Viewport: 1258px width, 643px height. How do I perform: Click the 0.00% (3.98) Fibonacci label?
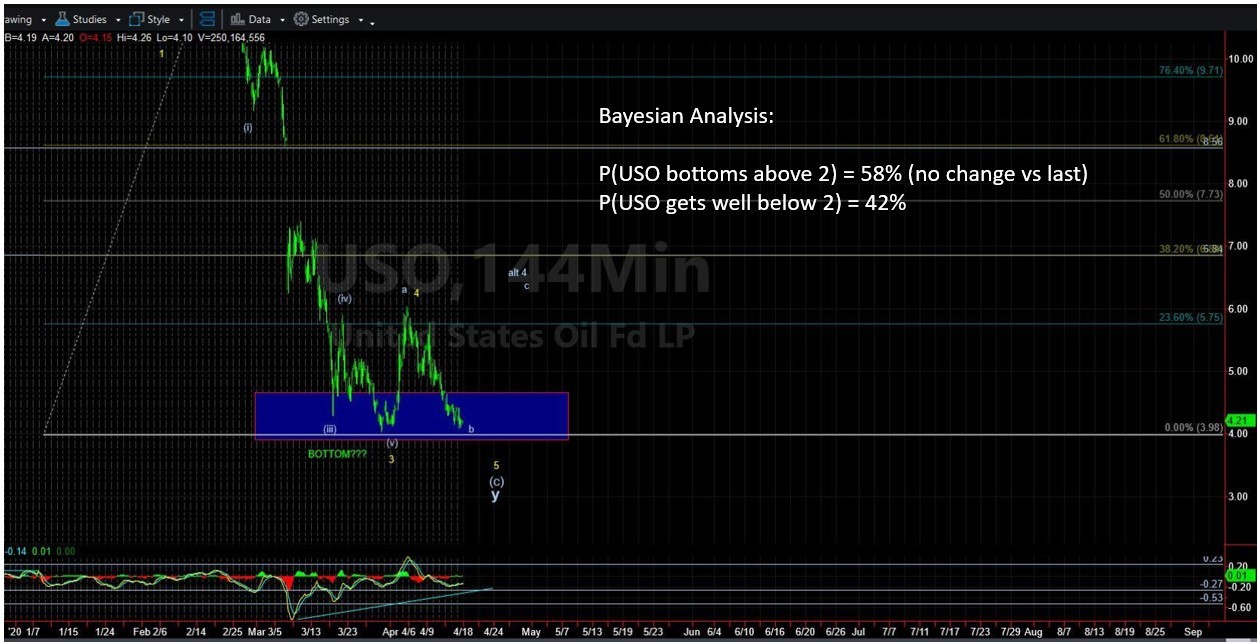[x=1192, y=428]
